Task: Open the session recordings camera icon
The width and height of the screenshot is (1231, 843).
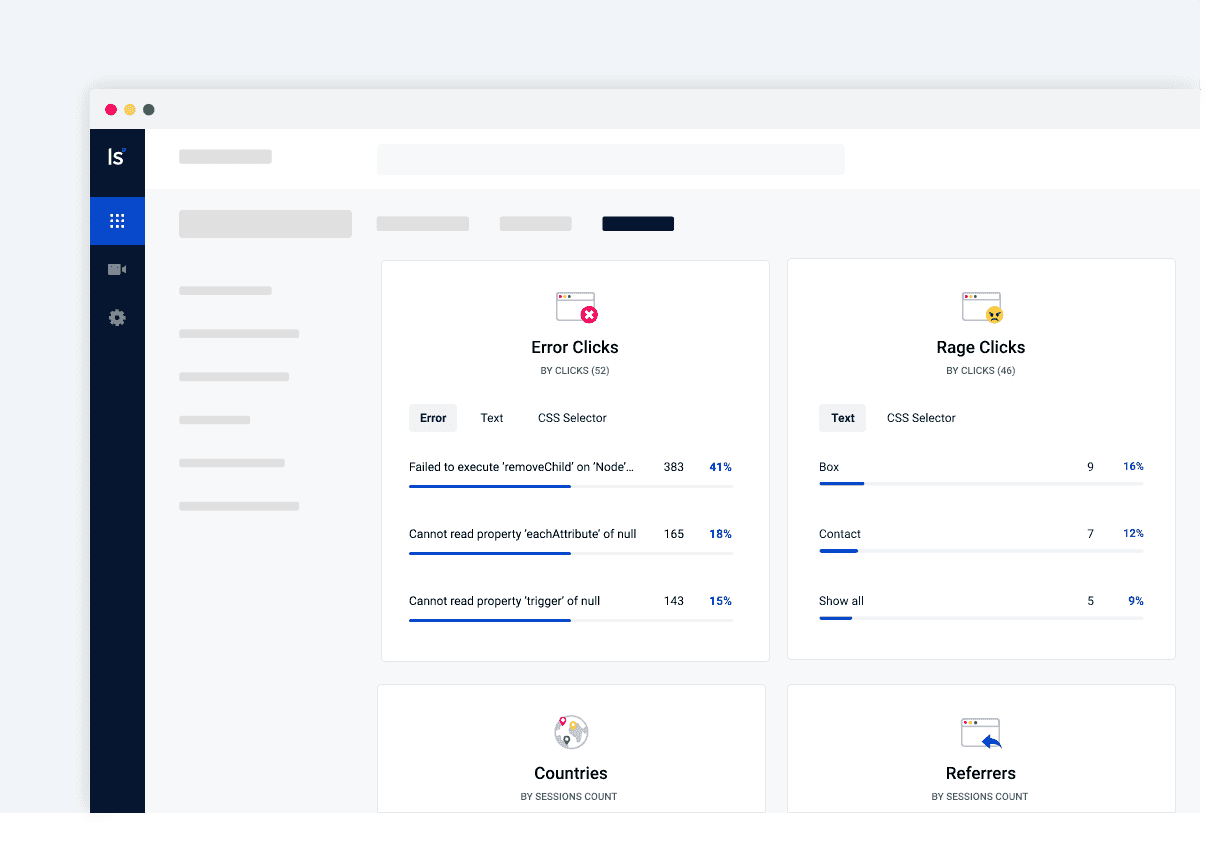Action: [x=117, y=269]
